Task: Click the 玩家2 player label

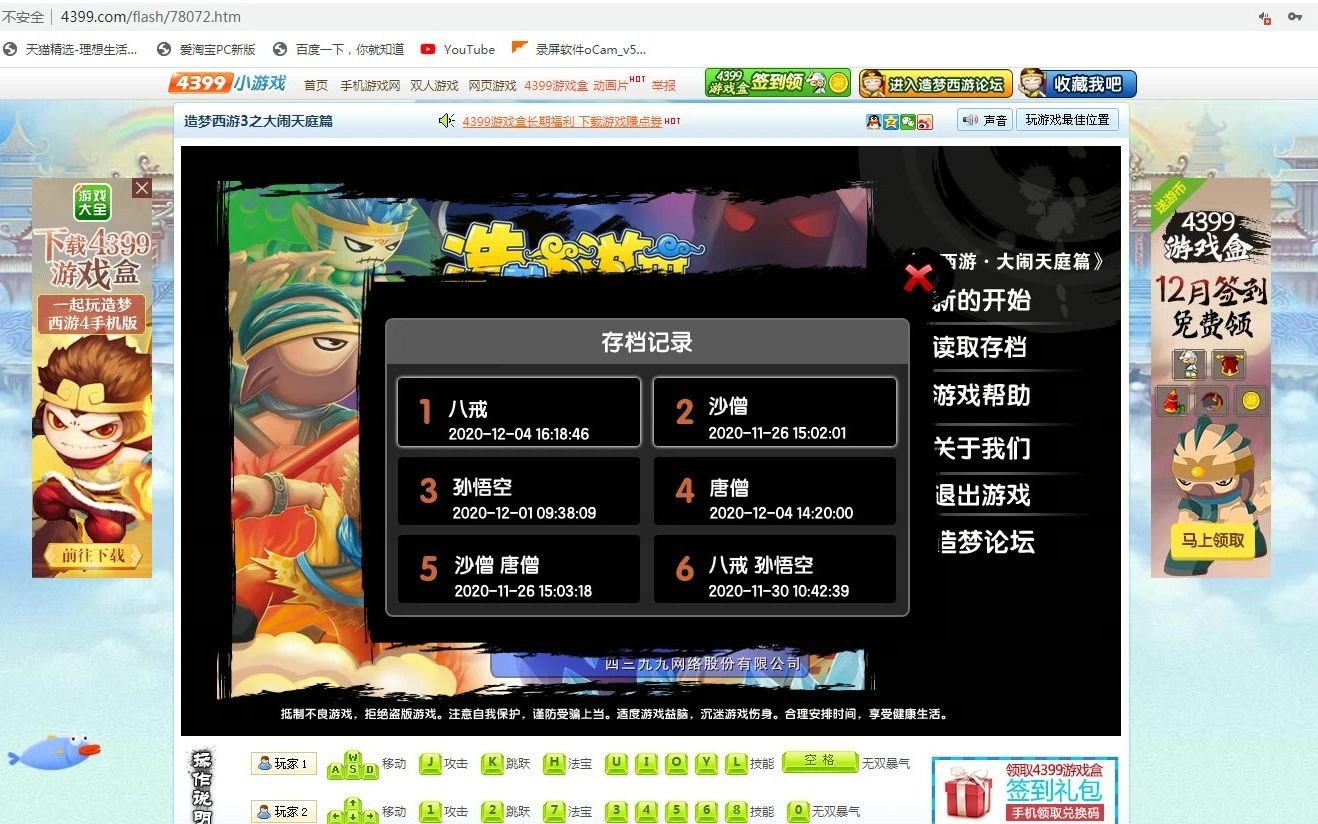Action: [x=284, y=811]
